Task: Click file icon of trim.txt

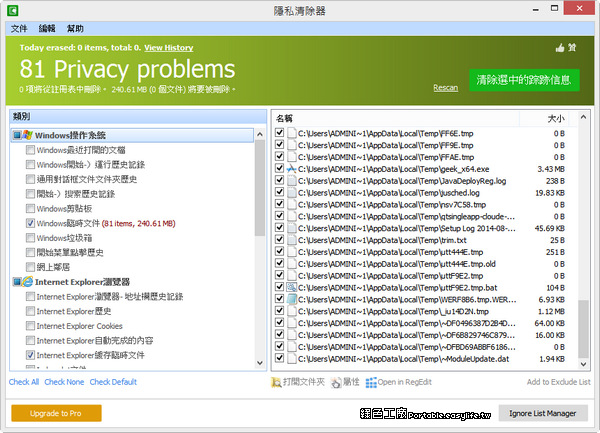Action: (292, 240)
